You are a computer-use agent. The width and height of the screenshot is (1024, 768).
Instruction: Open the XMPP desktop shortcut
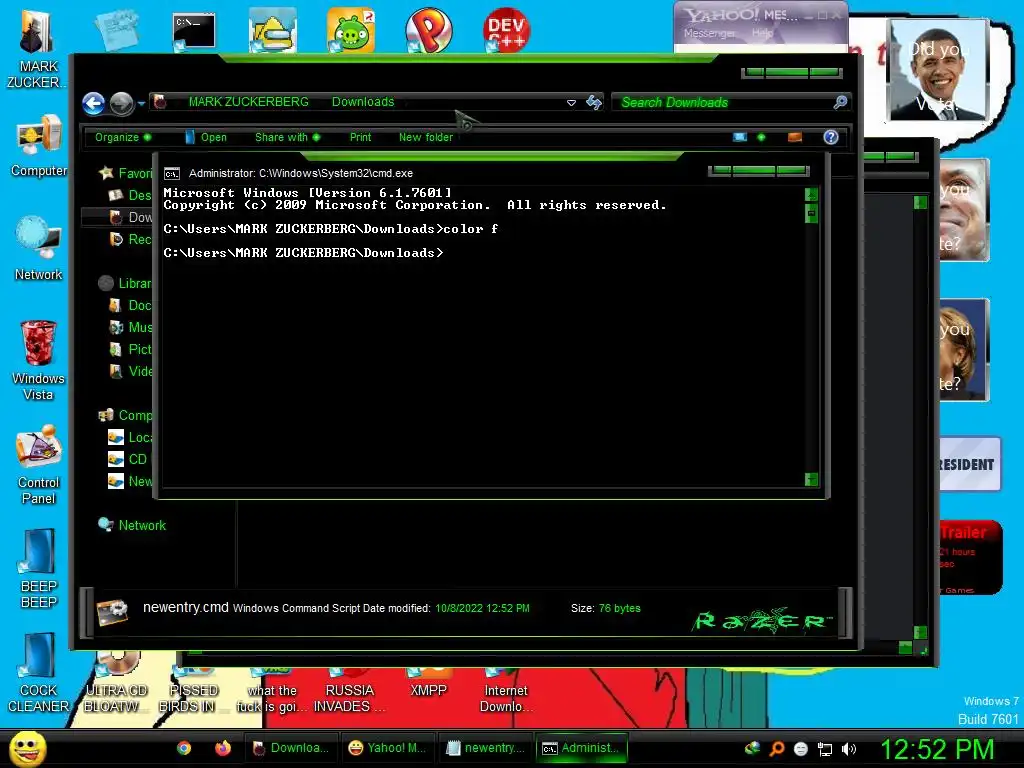click(428, 683)
